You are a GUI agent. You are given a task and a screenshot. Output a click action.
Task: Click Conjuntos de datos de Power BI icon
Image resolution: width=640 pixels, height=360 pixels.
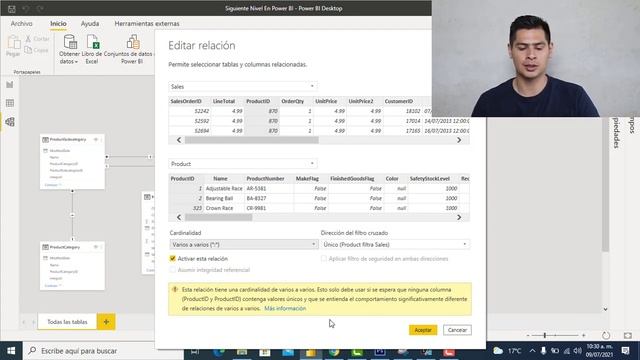[133, 42]
